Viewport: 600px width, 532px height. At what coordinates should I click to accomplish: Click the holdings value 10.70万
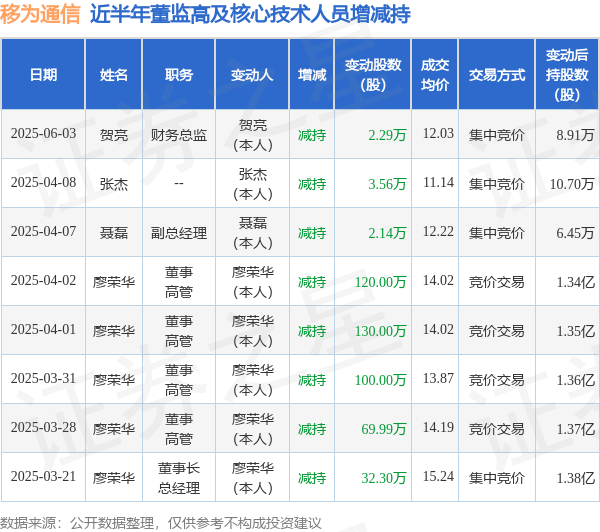pos(572,184)
